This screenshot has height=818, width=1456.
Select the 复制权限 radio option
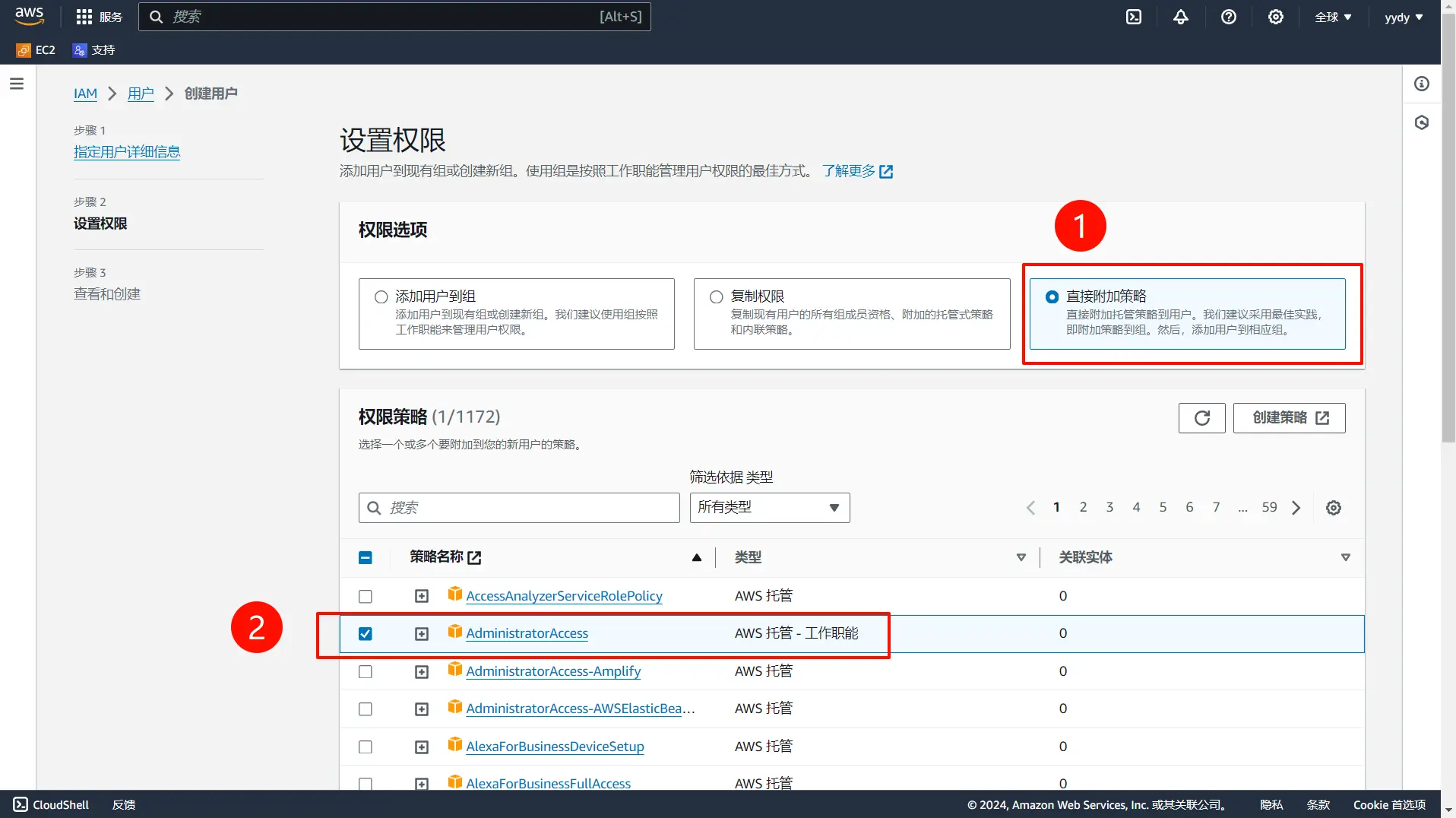716,297
